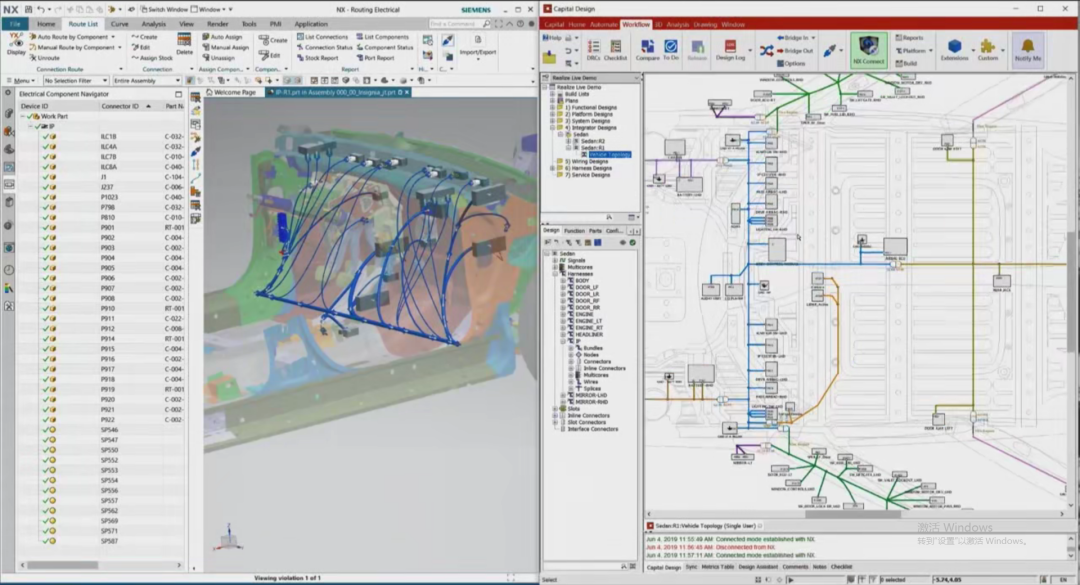Viewport: 1080px width, 585px height.
Task: Toggle checkmark for row SP546
Action: coord(45,429)
